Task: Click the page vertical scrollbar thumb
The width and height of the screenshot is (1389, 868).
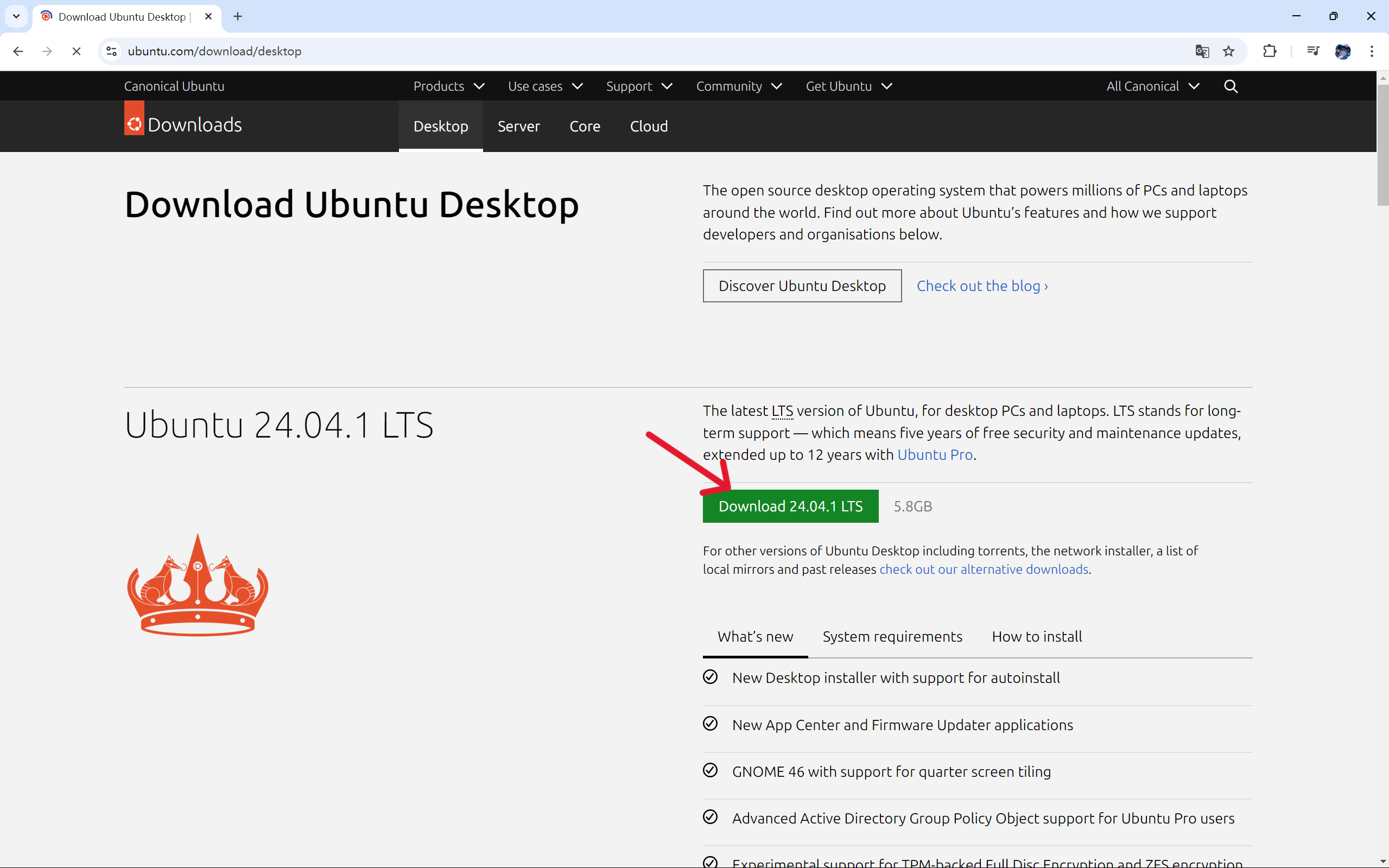Action: 1382,144
